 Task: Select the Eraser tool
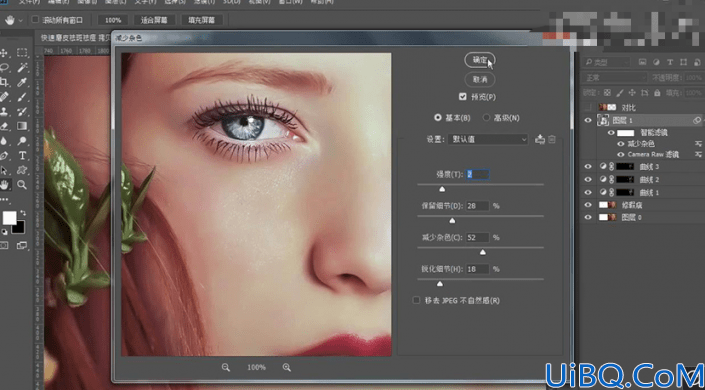(4, 126)
